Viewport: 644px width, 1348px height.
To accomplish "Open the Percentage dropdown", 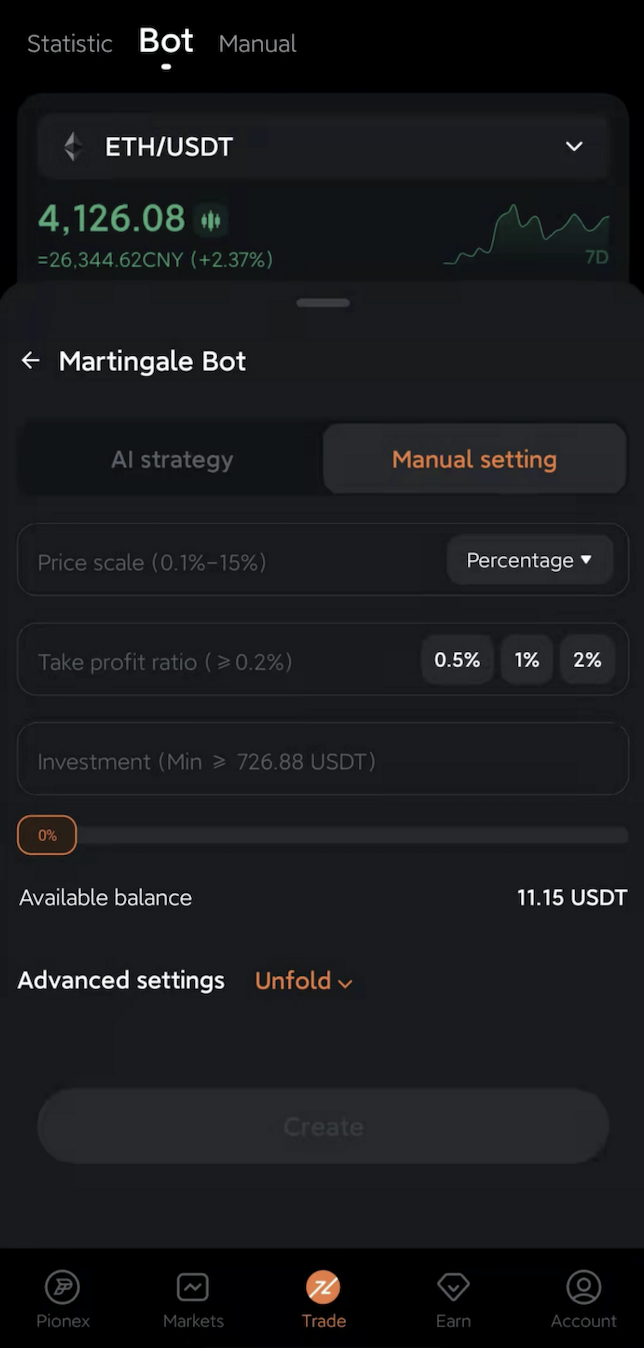I will (529, 560).
